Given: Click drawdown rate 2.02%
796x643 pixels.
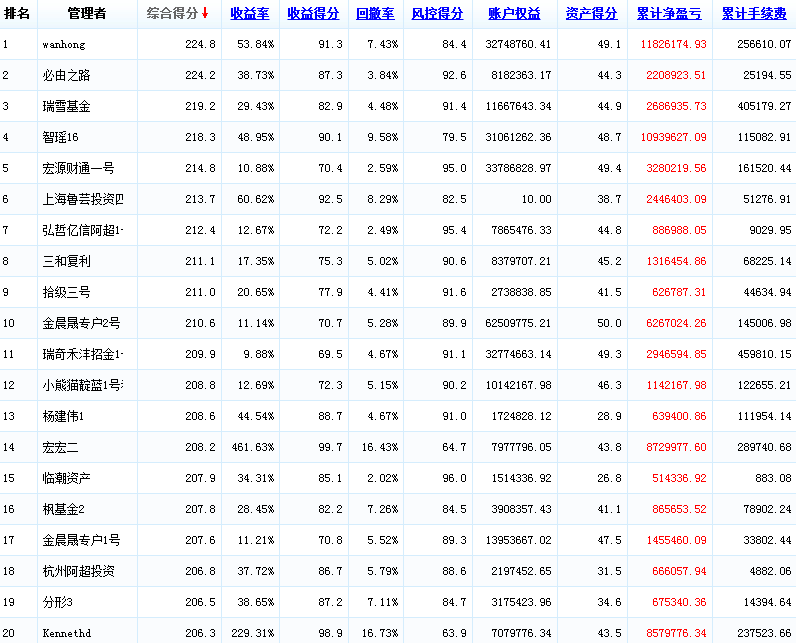Looking at the screenshot, I should tap(383, 478).
